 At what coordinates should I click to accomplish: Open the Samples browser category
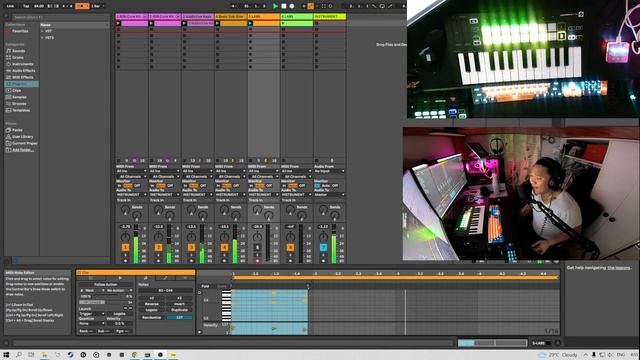click(x=19, y=97)
